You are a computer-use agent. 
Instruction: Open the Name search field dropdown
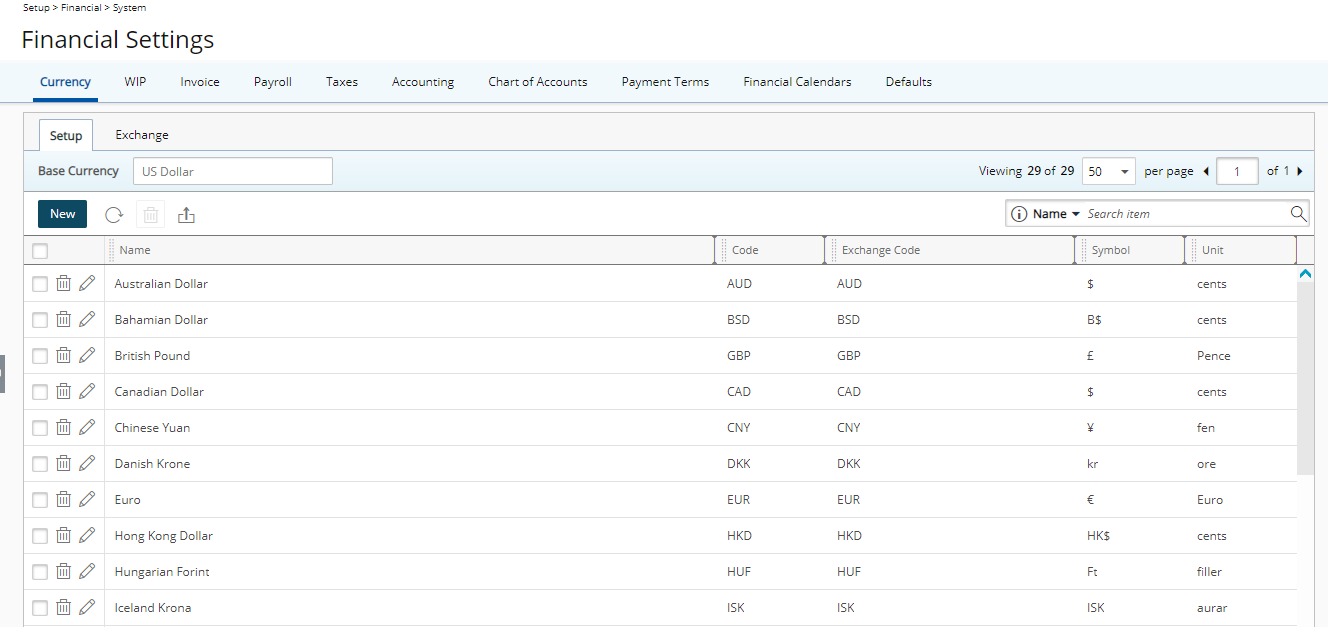tap(1057, 214)
